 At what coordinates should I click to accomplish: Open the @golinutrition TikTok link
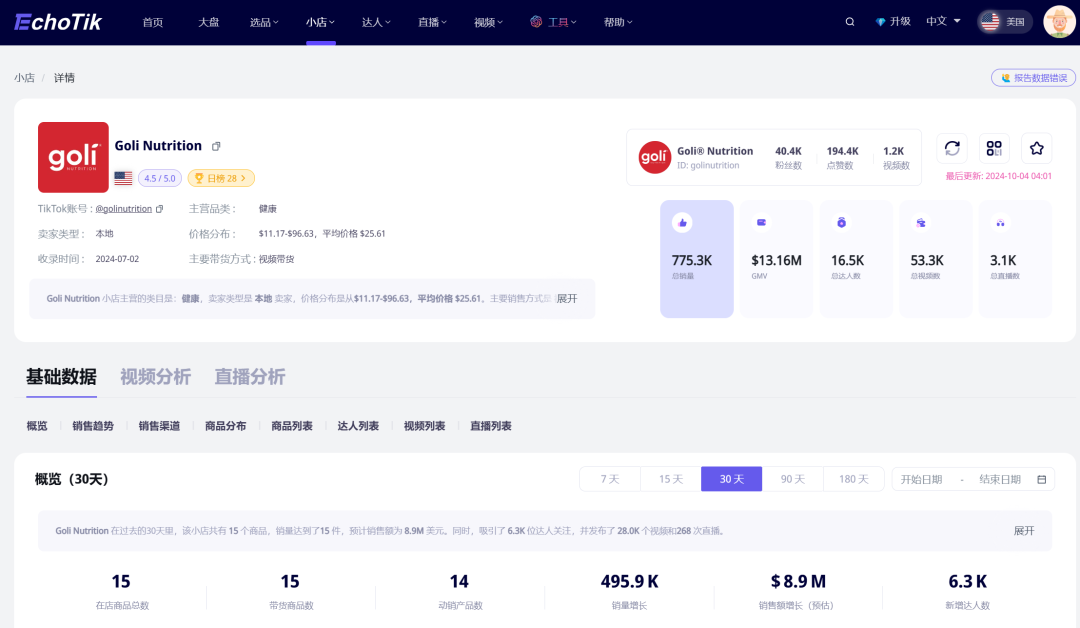tap(124, 209)
